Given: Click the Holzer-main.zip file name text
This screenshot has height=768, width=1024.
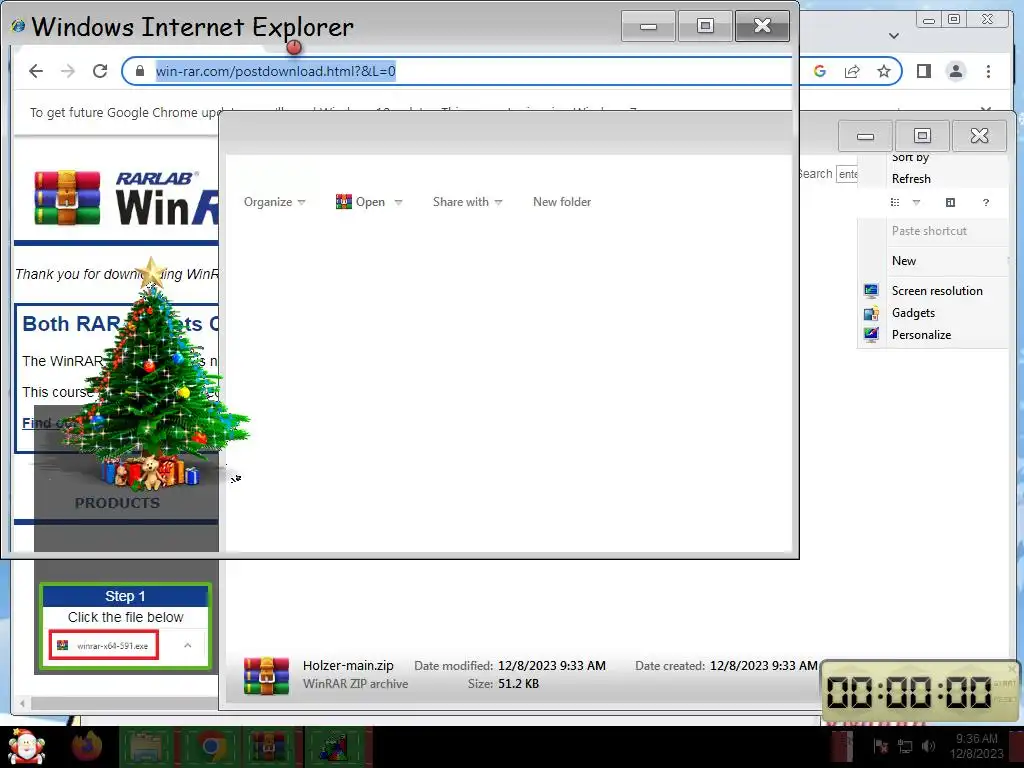Looking at the screenshot, I should [348, 665].
